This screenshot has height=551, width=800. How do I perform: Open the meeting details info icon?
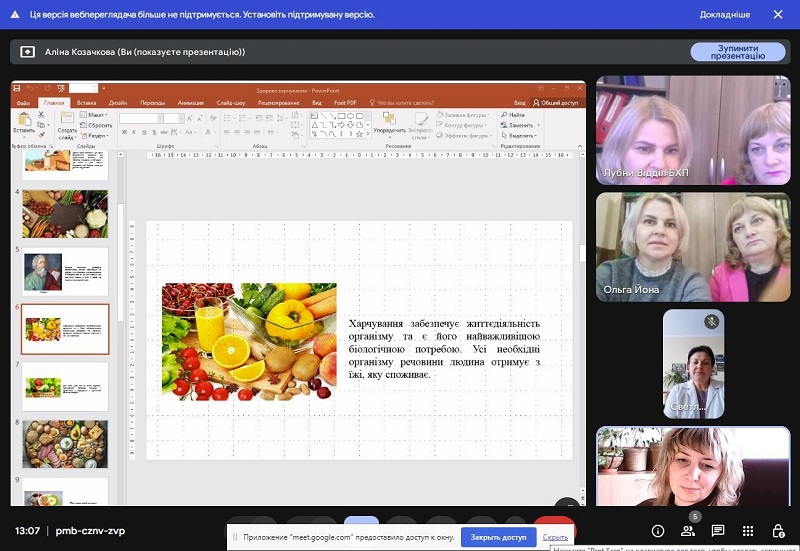[x=658, y=531]
